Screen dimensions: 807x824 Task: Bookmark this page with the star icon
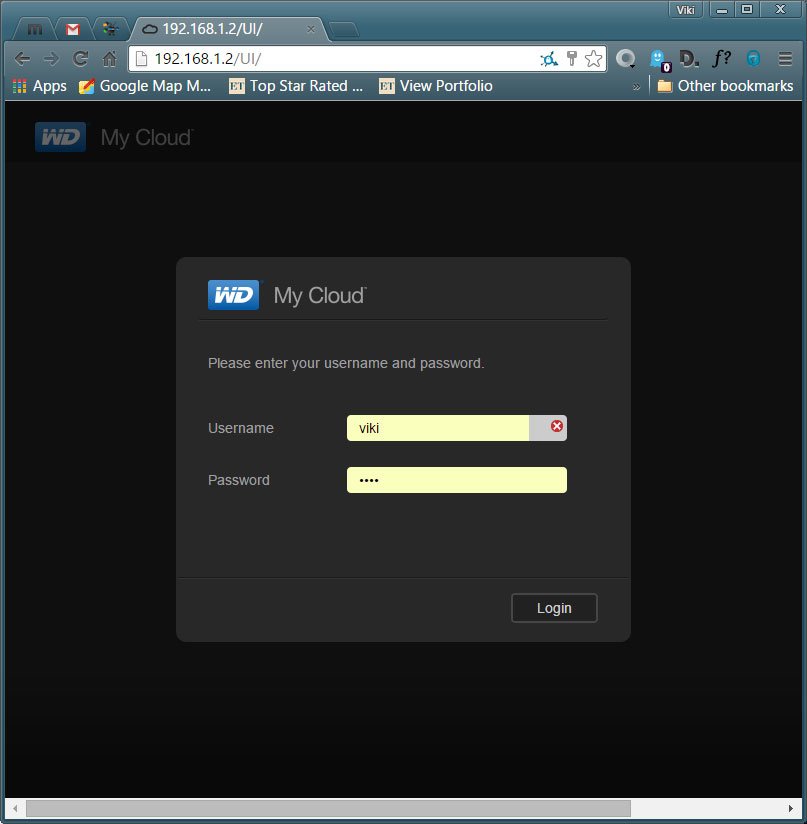point(594,58)
